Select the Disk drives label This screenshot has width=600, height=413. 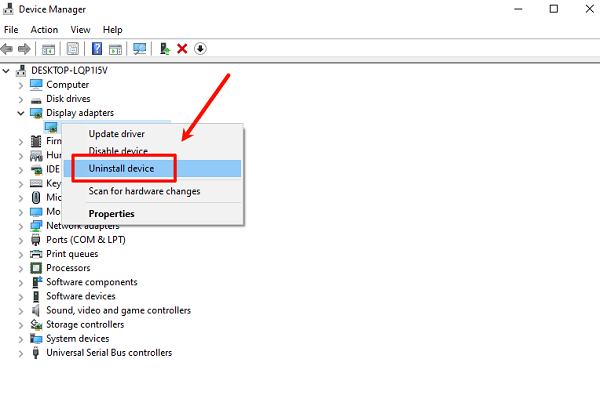(x=68, y=99)
